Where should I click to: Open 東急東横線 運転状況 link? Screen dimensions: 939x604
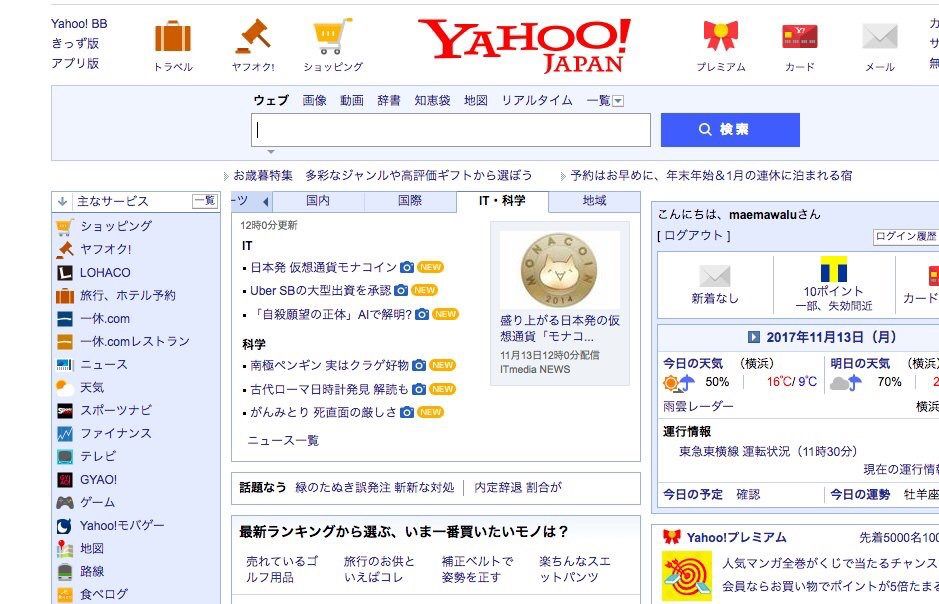(768, 451)
